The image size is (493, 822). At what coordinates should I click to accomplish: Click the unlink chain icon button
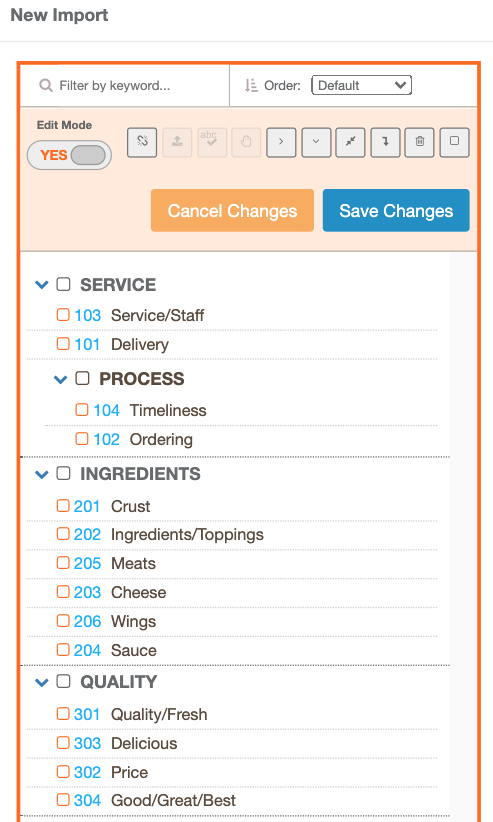[x=142, y=142]
